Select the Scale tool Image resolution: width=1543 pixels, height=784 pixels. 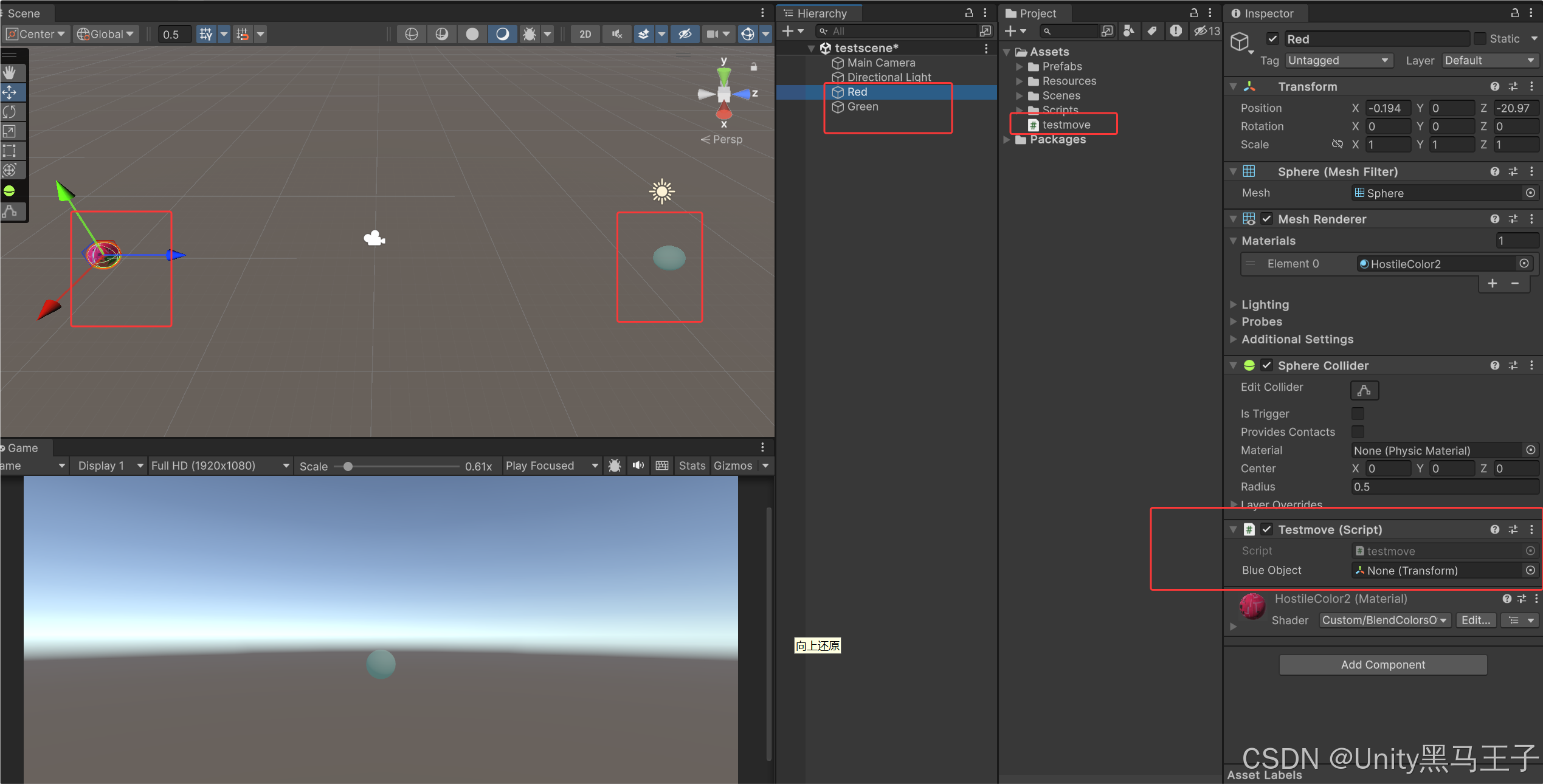click(10, 131)
